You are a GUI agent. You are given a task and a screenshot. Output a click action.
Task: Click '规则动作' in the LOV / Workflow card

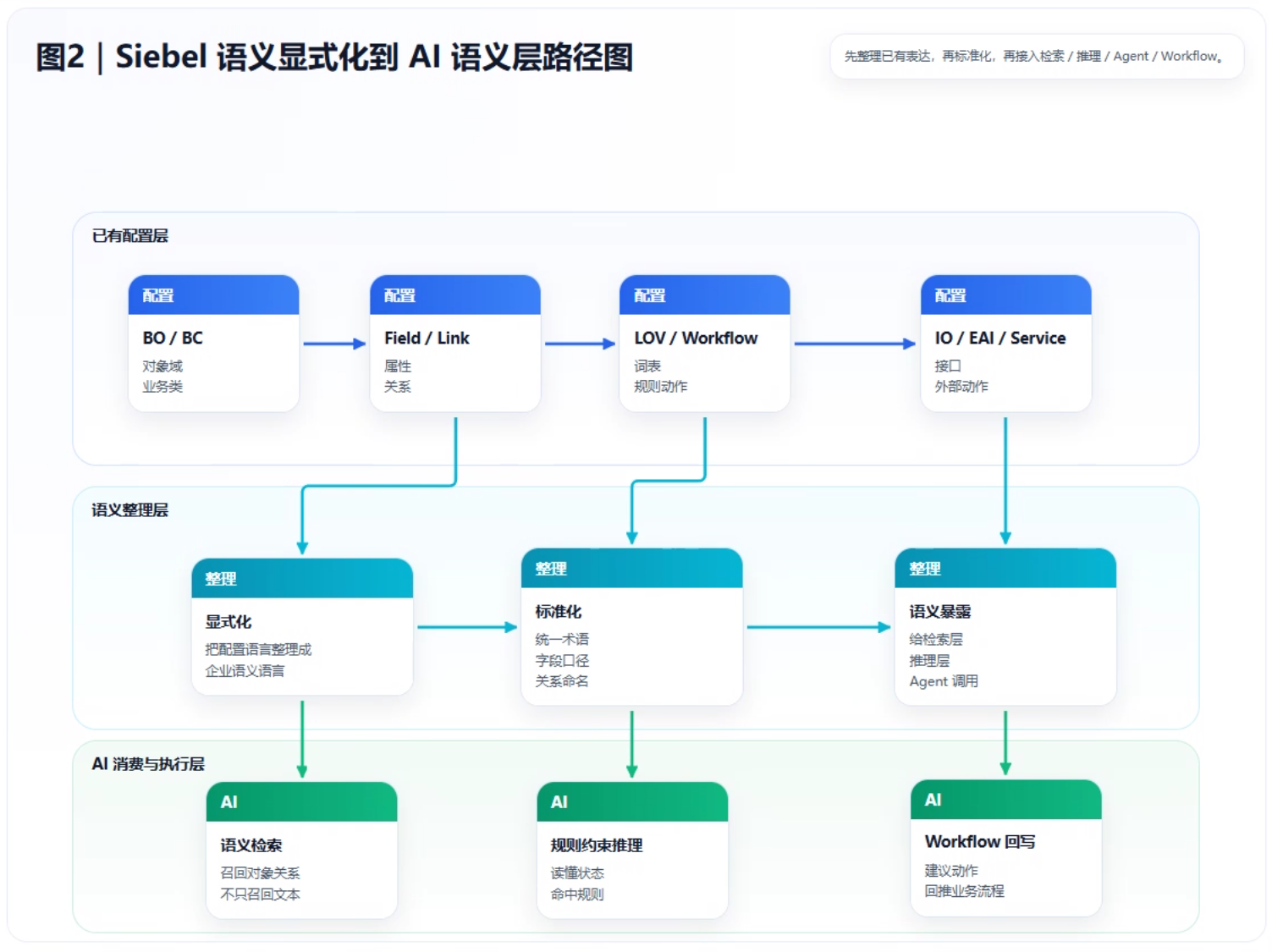(661, 386)
